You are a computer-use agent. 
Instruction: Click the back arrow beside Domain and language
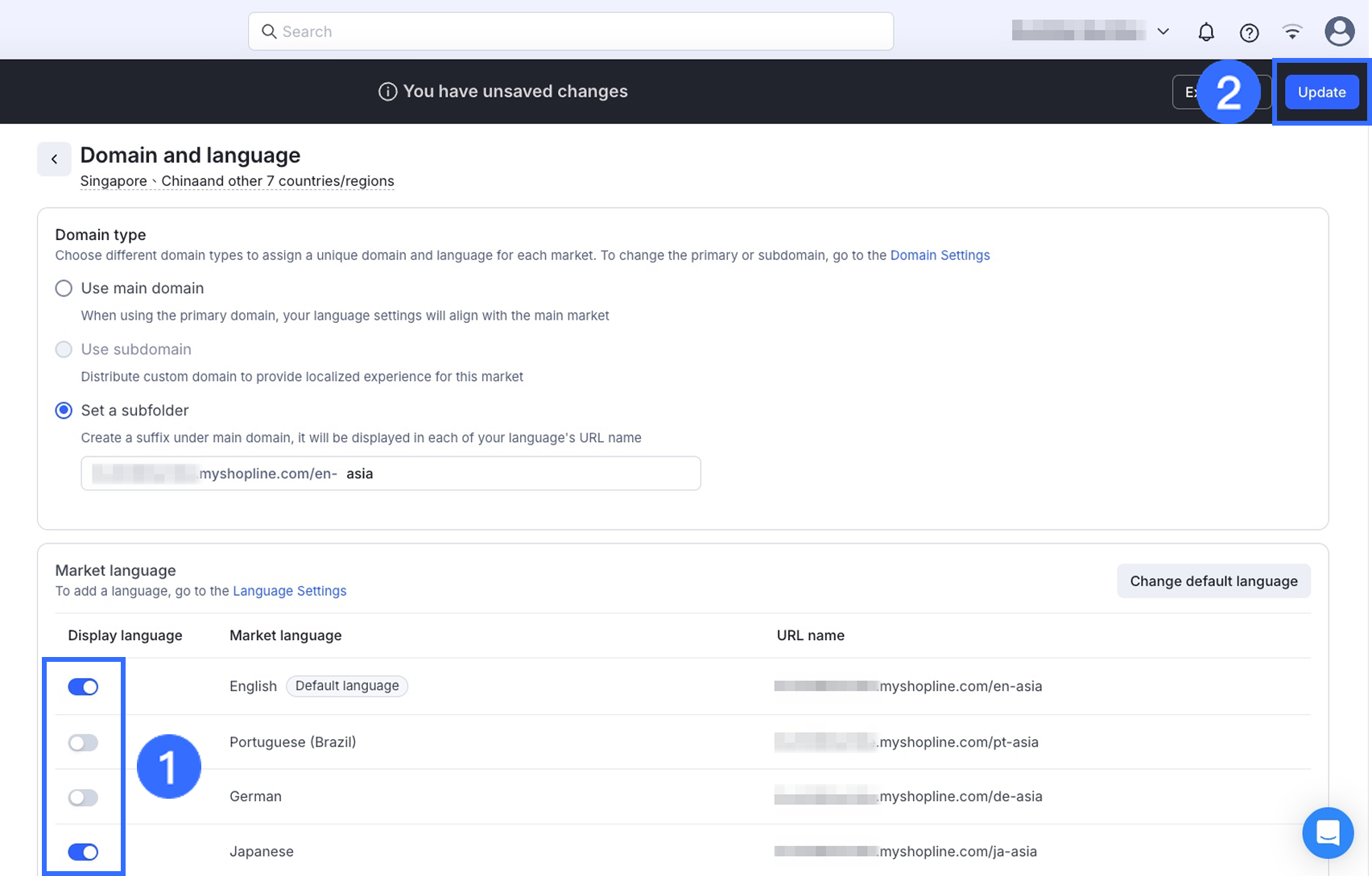[x=54, y=159]
